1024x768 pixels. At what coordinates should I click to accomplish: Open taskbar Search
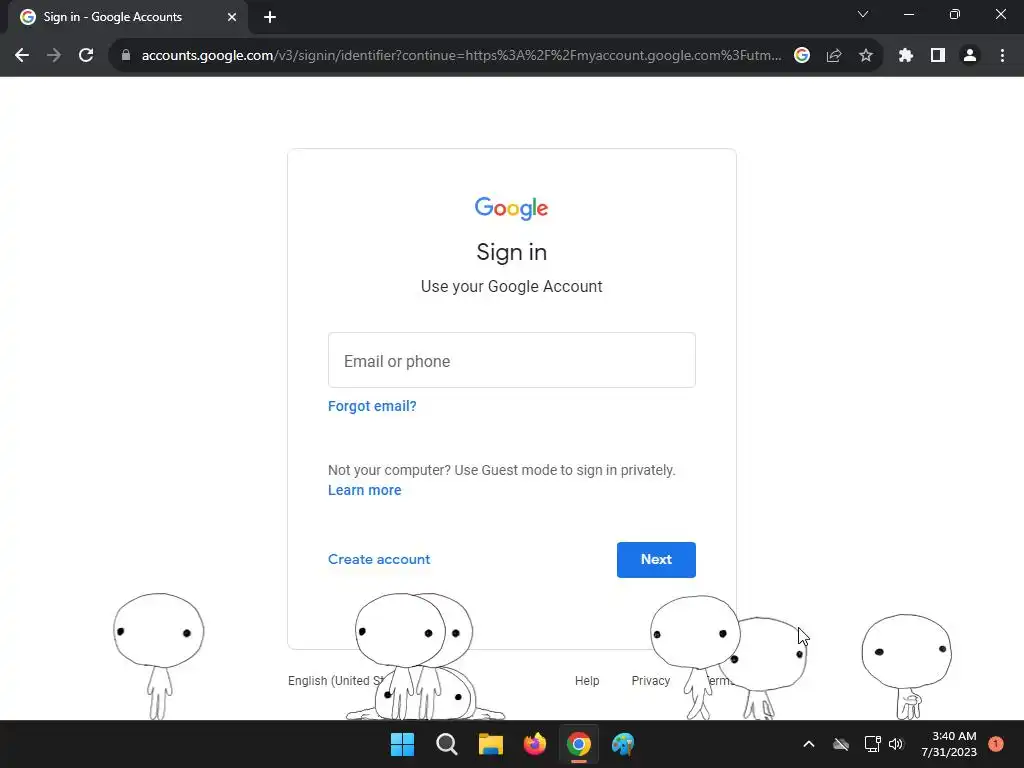click(447, 744)
